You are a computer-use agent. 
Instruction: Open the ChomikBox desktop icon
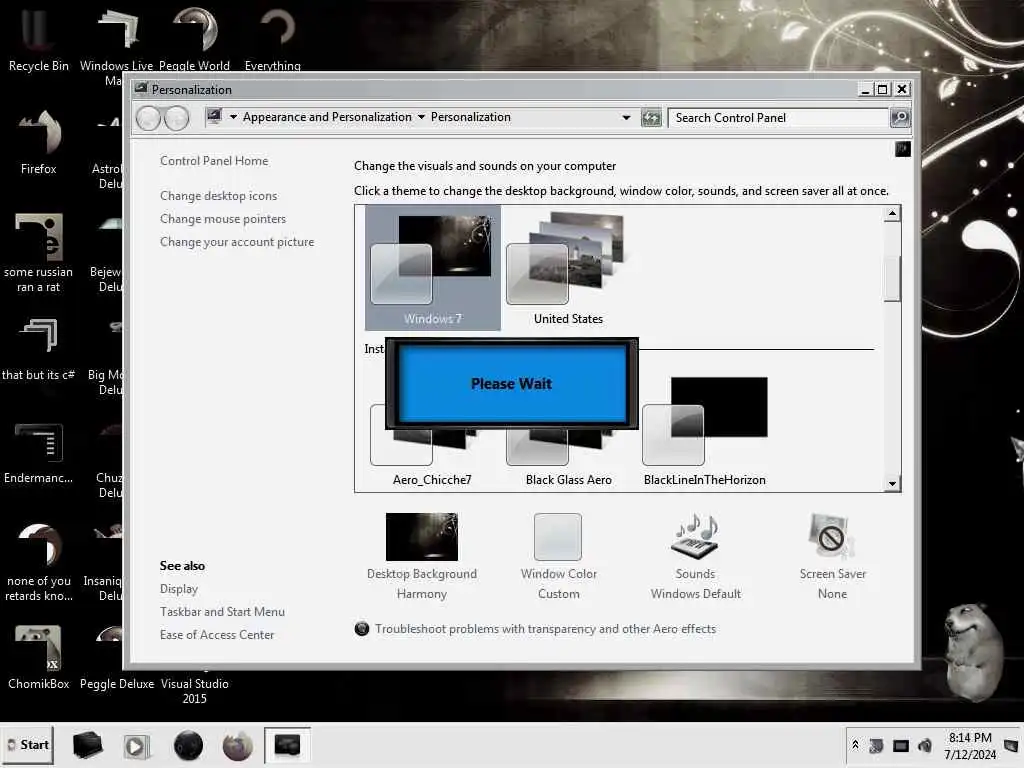[x=39, y=657]
